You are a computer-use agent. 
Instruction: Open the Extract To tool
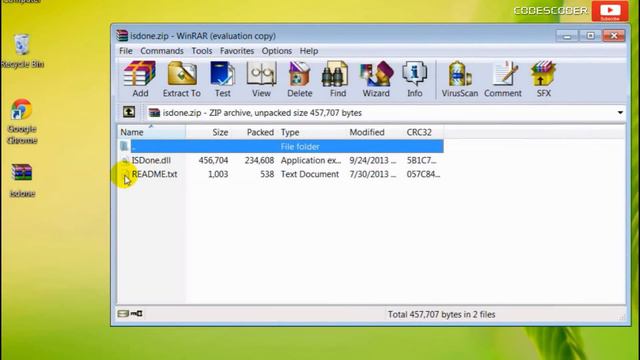182,79
